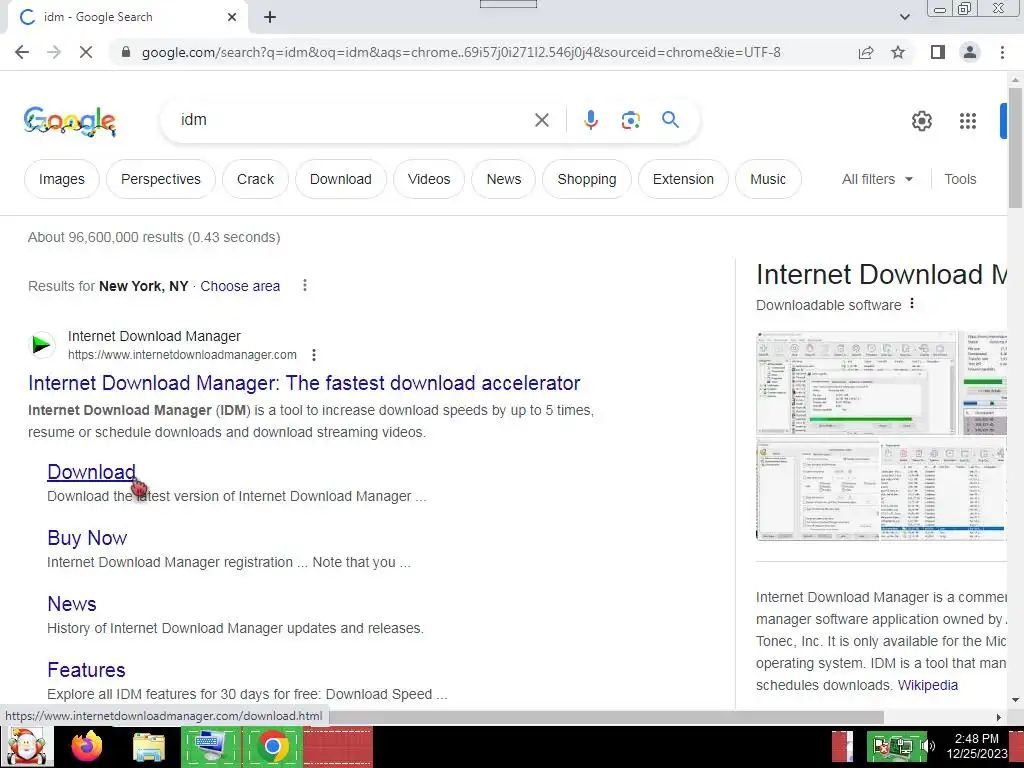Open the Santa start menu icon
The image size is (1024, 768).
click(x=26, y=746)
